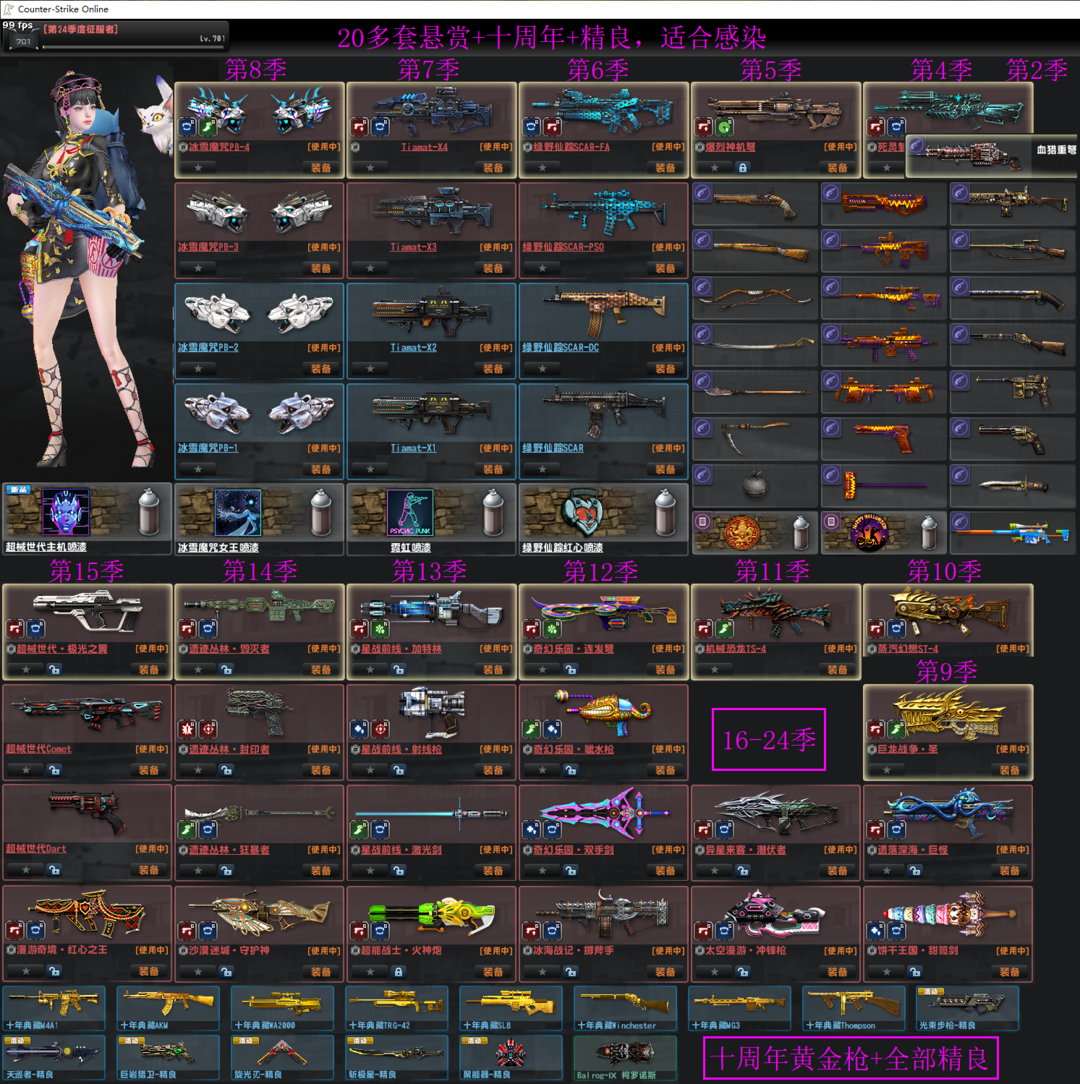Click the green snowflake icon on 星战前线·加特林
Viewport: 1080px width, 1084px height.
[380, 629]
